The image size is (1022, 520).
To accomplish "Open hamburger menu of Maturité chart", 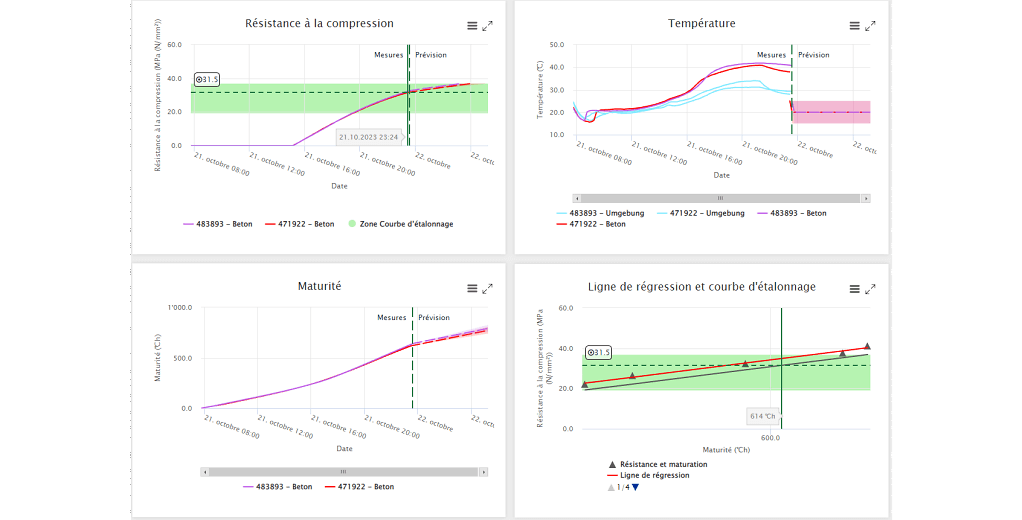I will tap(472, 289).
